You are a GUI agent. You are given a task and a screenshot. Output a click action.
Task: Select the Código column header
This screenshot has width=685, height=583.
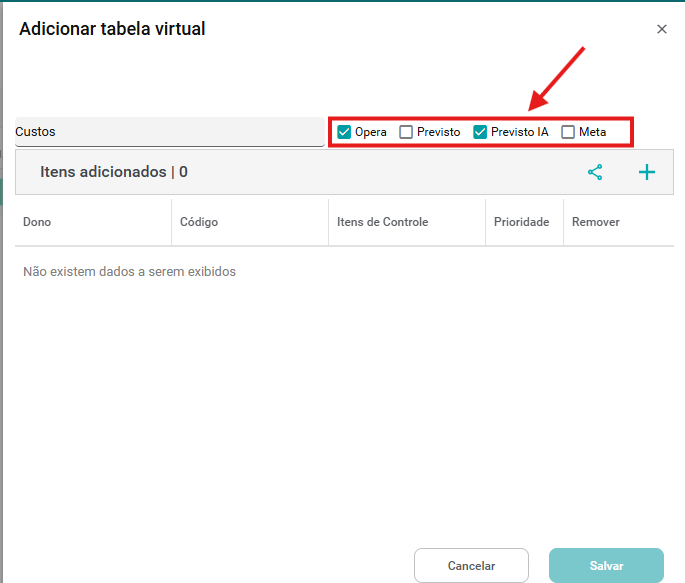tap(199, 222)
